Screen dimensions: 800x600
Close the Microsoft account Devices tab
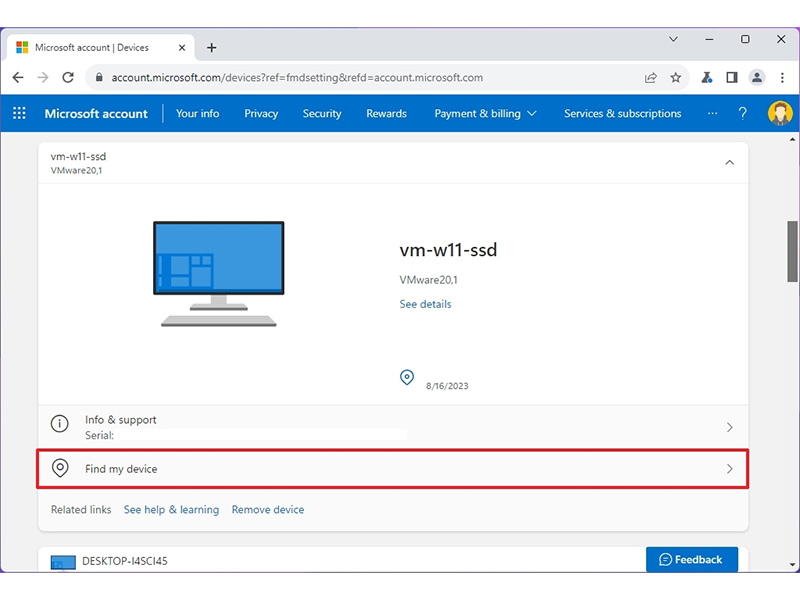point(182,47)
